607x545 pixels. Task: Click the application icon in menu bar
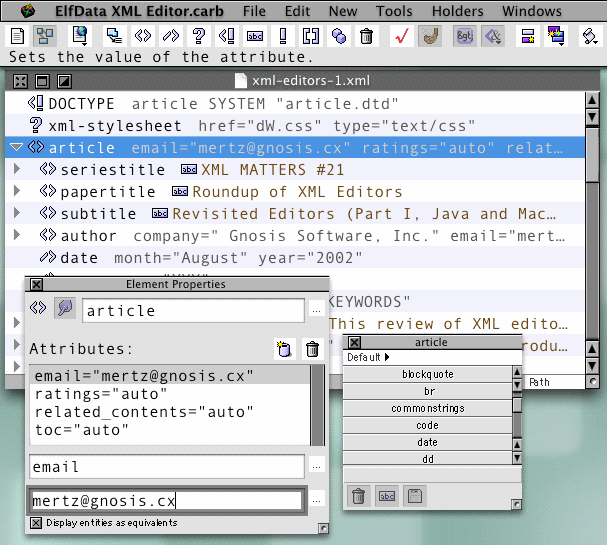(x=28, y=11)
